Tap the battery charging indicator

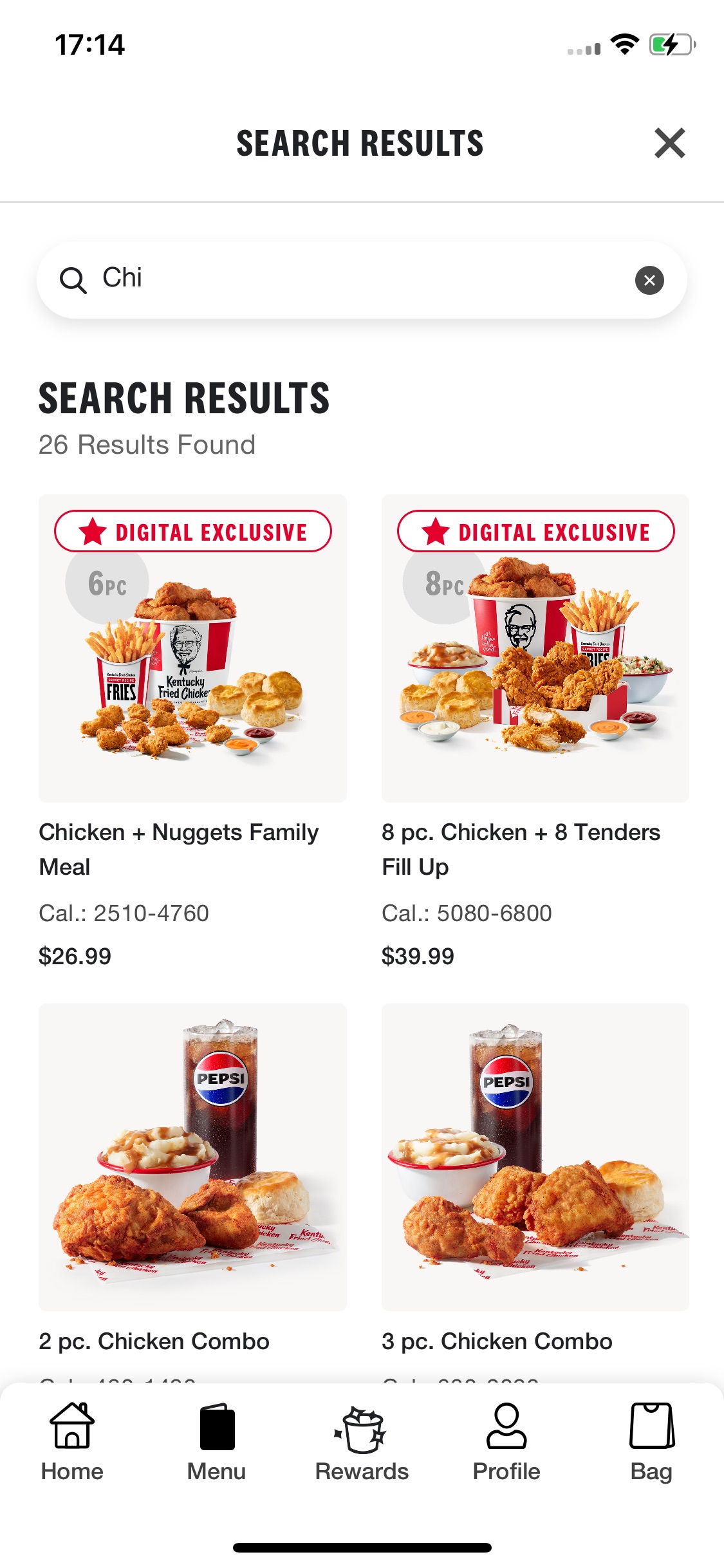[x=672, y=44]
